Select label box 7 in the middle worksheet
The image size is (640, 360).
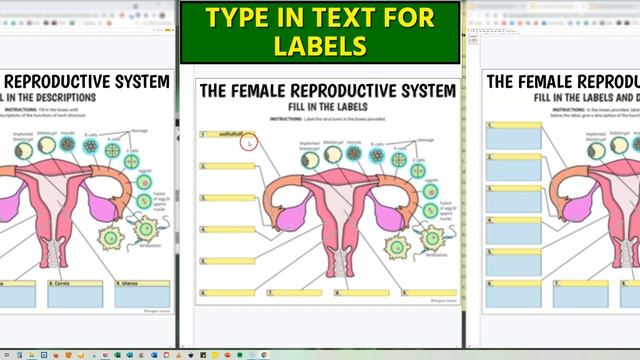click(294, 293)
